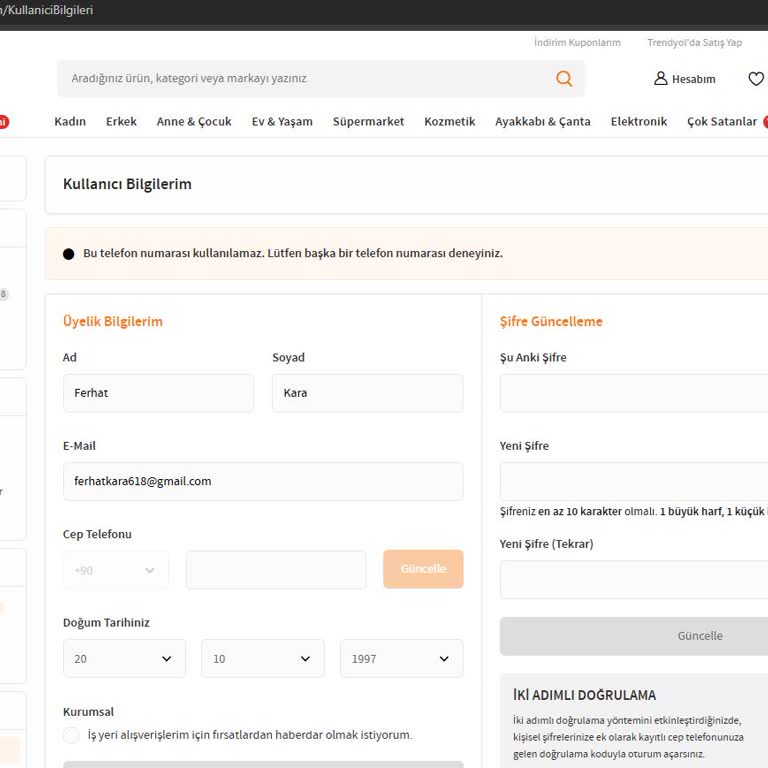The height and width of the screenshot is (768, 768).
Task: Open the birth day dropdown showing 20
Action: [x=124, y=659]
